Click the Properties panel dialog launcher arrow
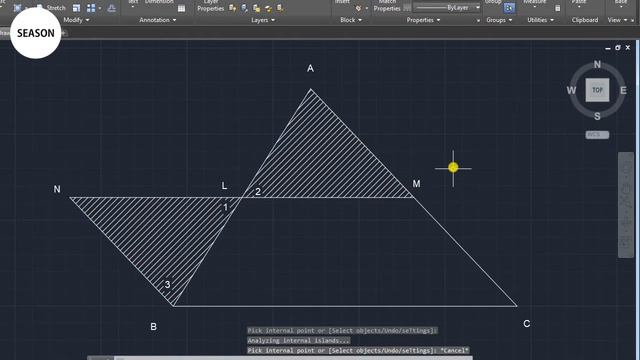 click(478, 20)
